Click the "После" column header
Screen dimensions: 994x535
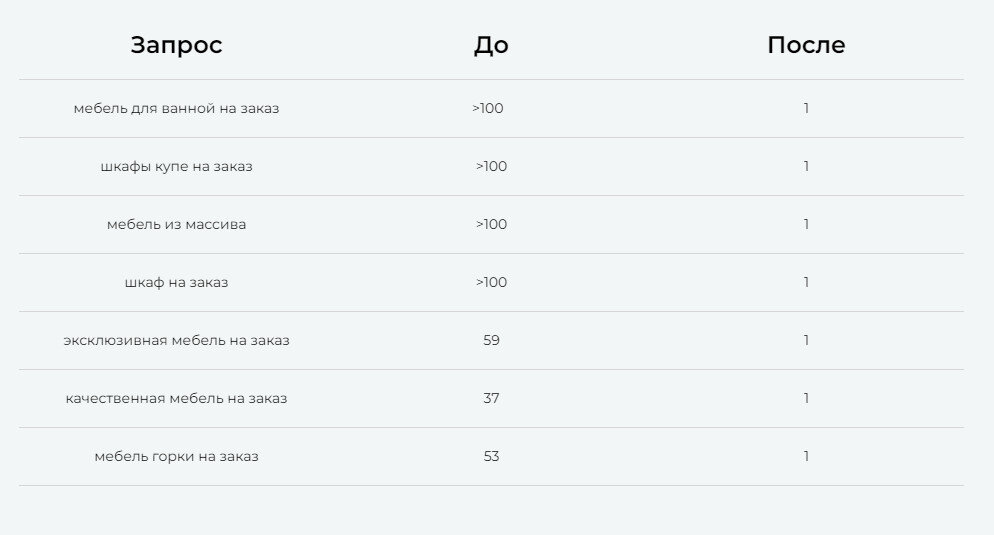tap(806, 45)
